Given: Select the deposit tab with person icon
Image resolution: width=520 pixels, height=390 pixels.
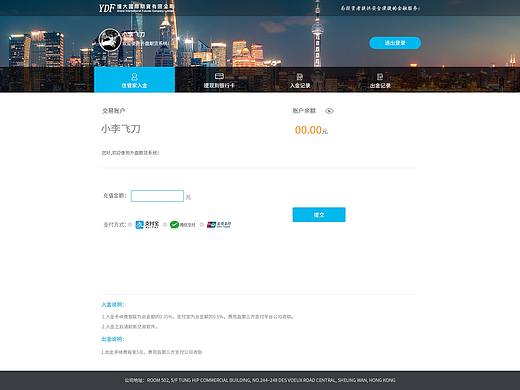Looking at the screenshot, I should [x=134, y=80].
